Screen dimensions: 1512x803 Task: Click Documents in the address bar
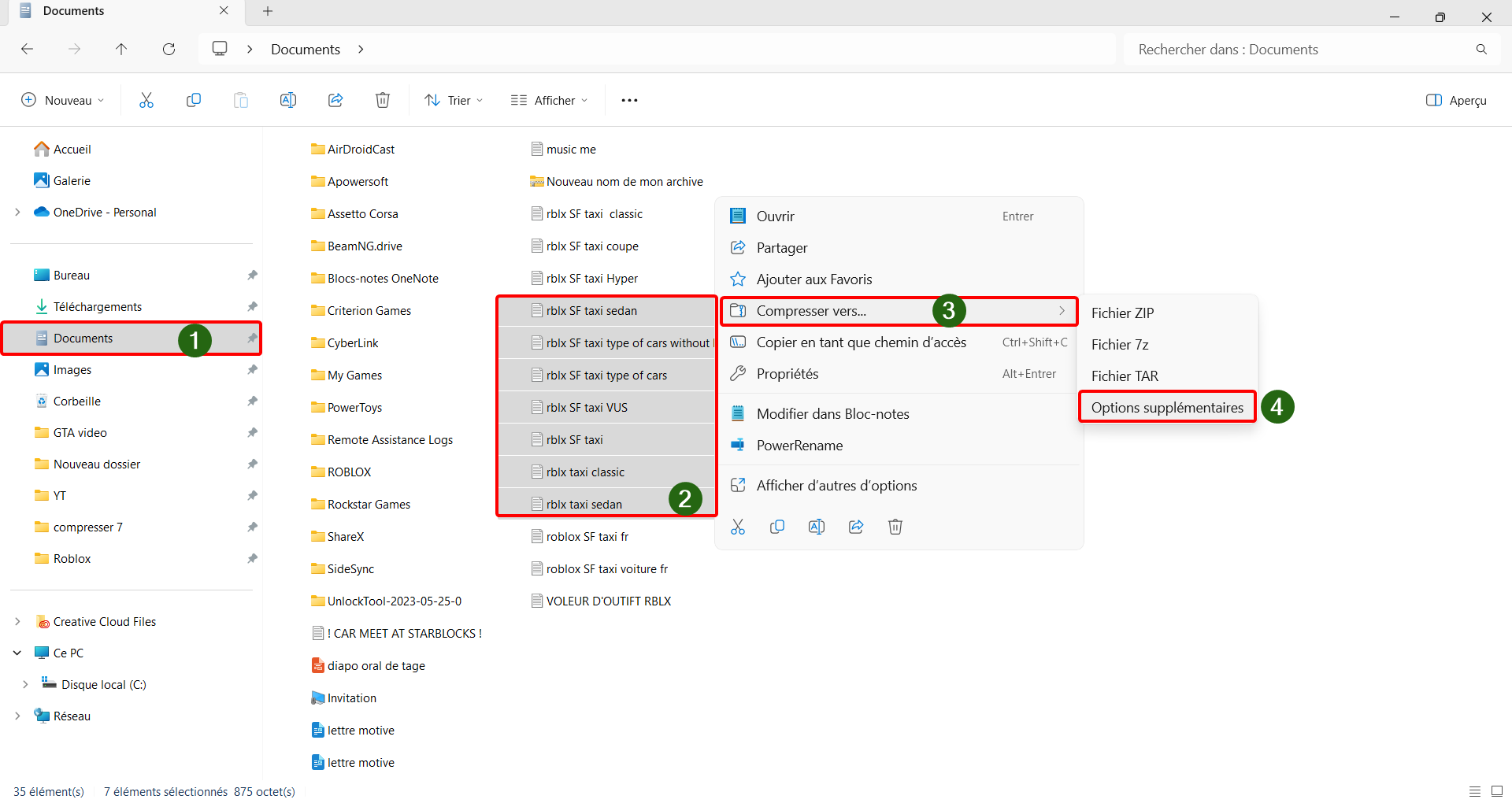pyautogui.click(x=306, y=49)
